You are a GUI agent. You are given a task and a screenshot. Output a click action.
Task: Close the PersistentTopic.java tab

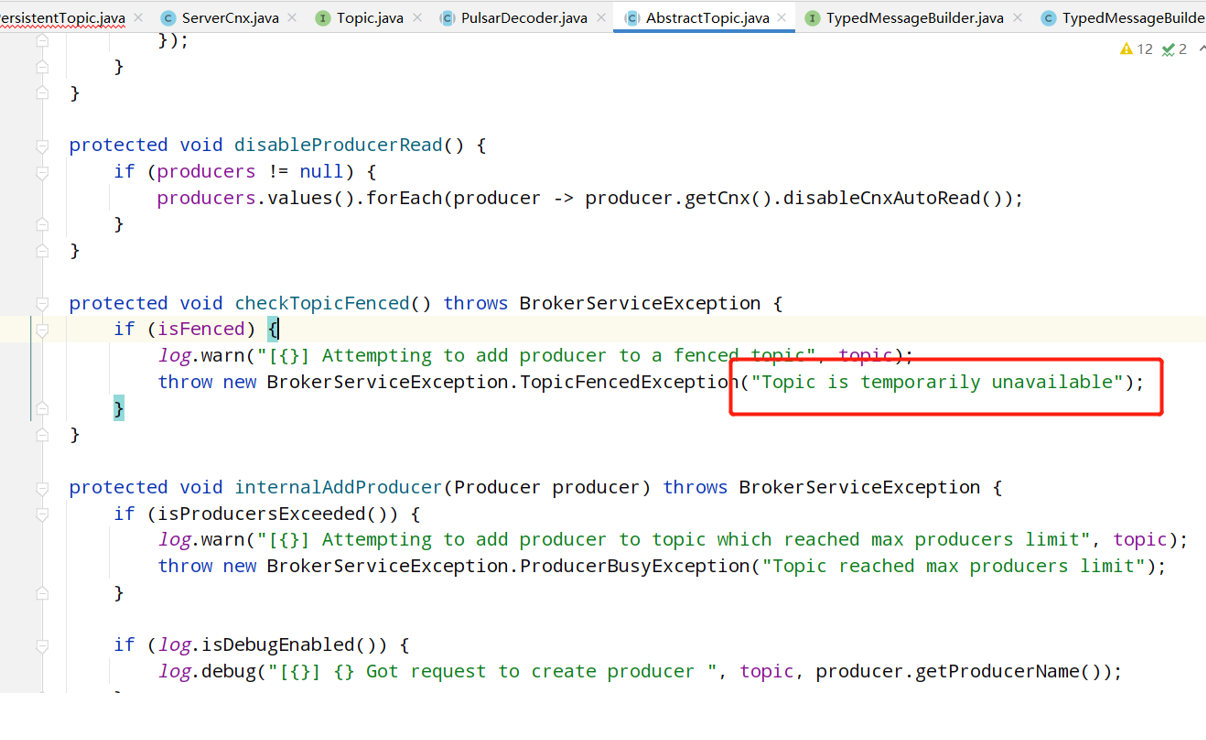coord(138,18)
